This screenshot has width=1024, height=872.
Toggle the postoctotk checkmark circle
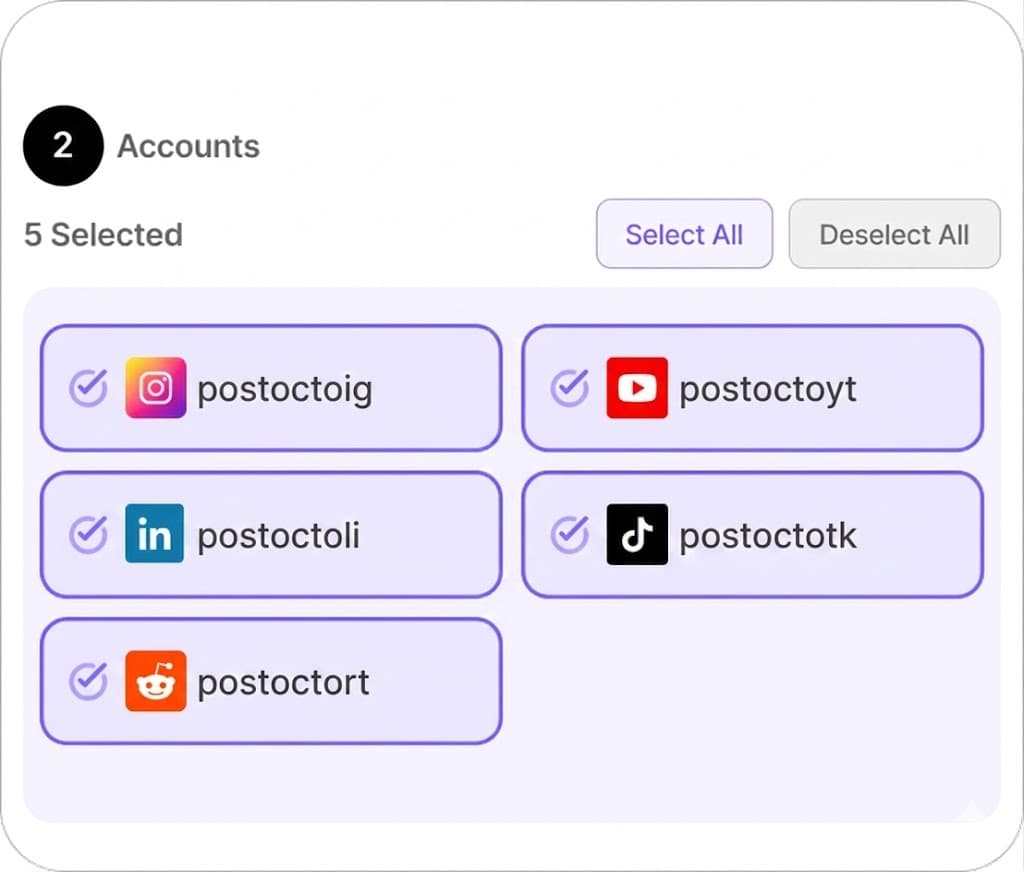tap(570, 534)
